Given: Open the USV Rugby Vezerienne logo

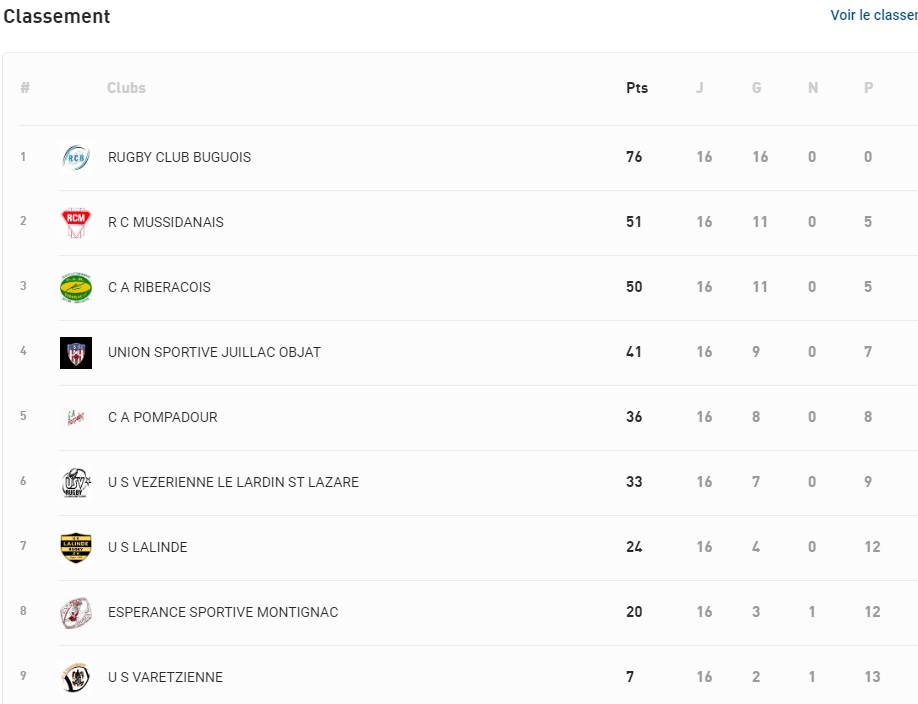Looking at the screenshot, I should pos(76,483).
